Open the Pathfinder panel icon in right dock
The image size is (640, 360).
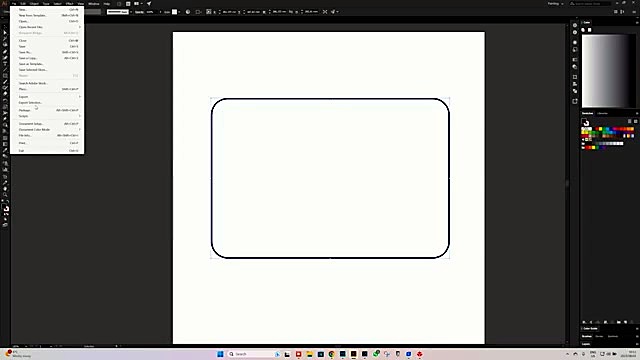coord(575,91)
